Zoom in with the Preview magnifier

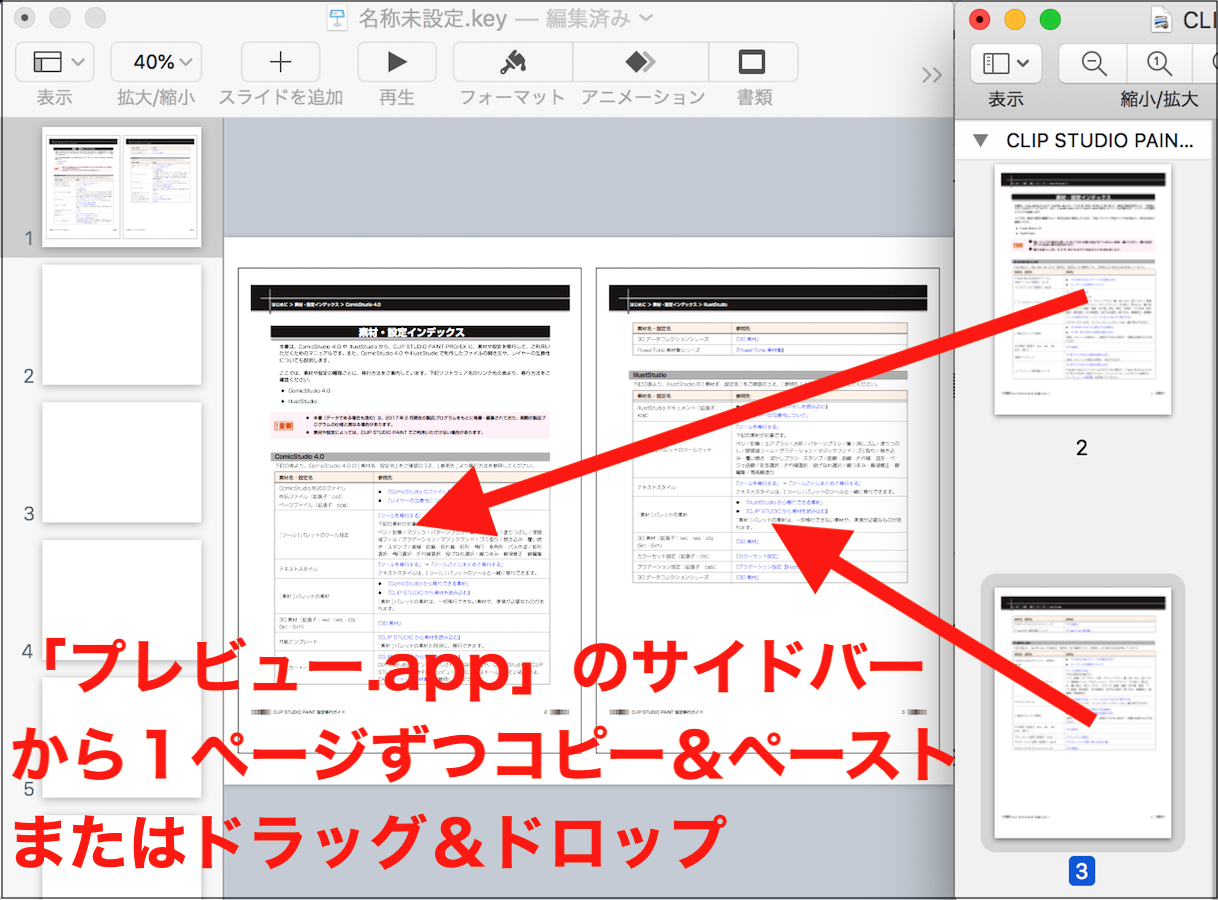[x=1160, y=64]
